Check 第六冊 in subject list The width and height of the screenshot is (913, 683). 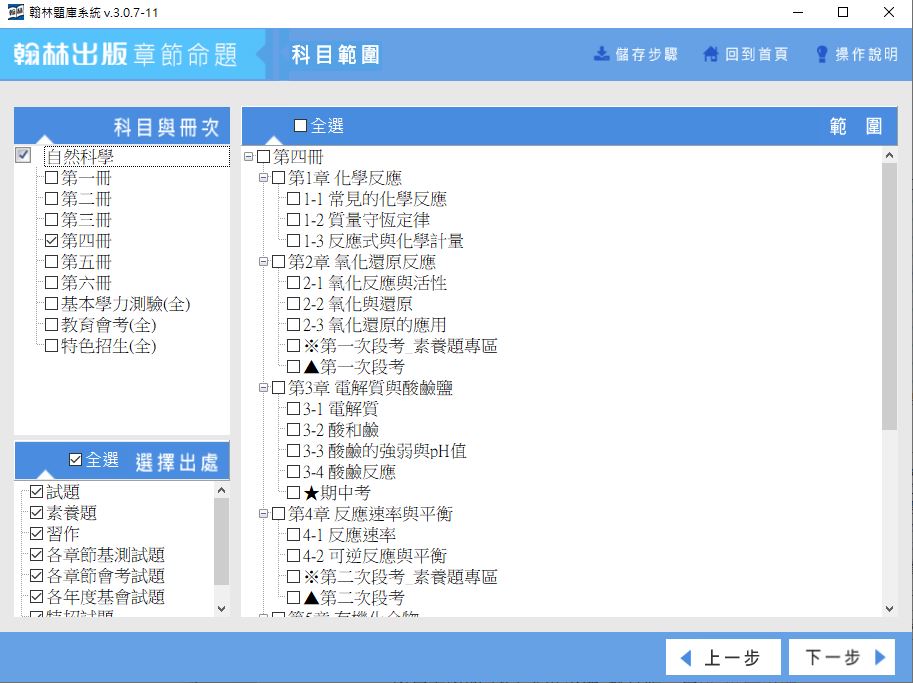[x=51, y=282]
